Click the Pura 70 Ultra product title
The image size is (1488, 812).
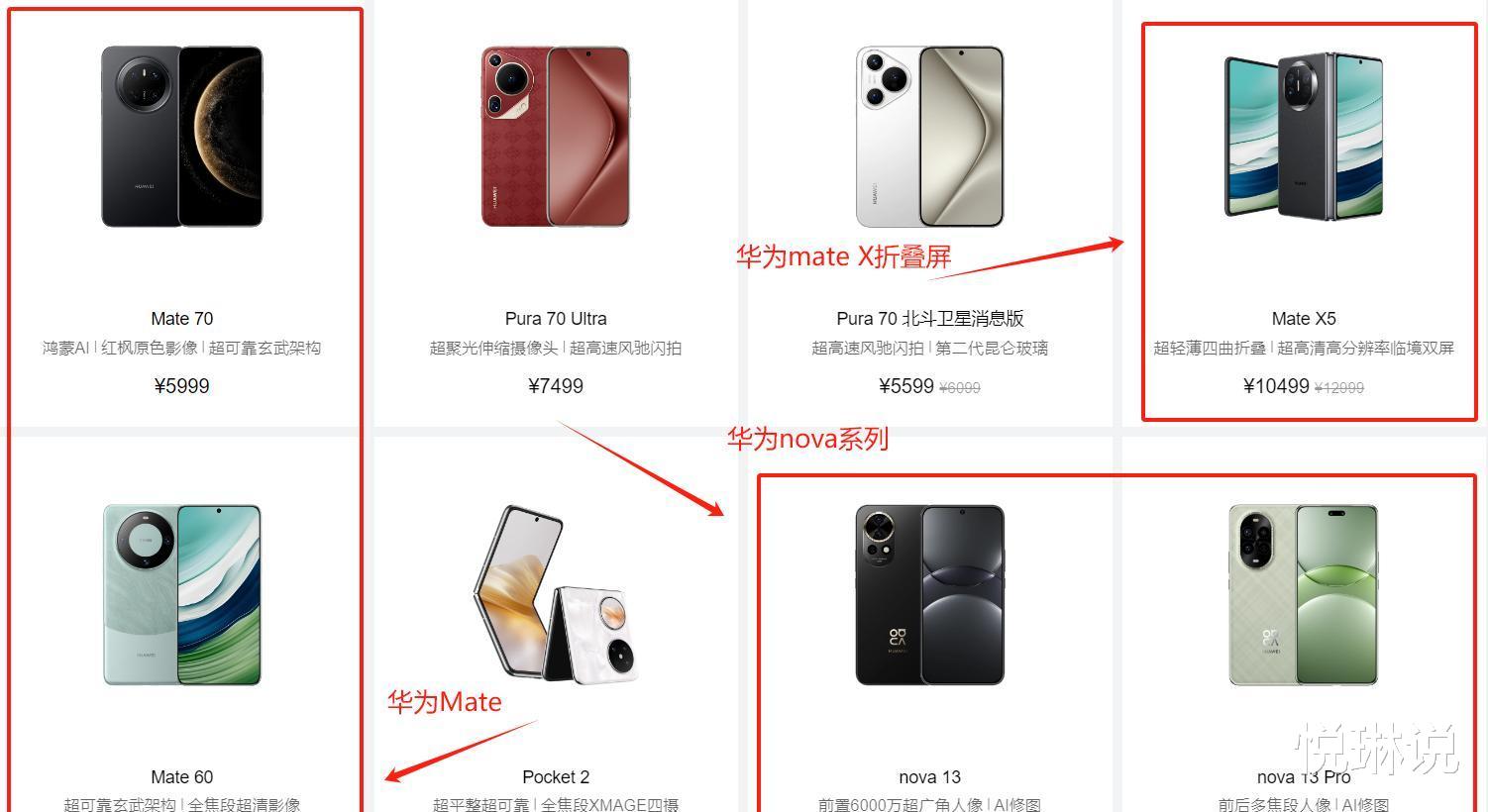[556, 319]
